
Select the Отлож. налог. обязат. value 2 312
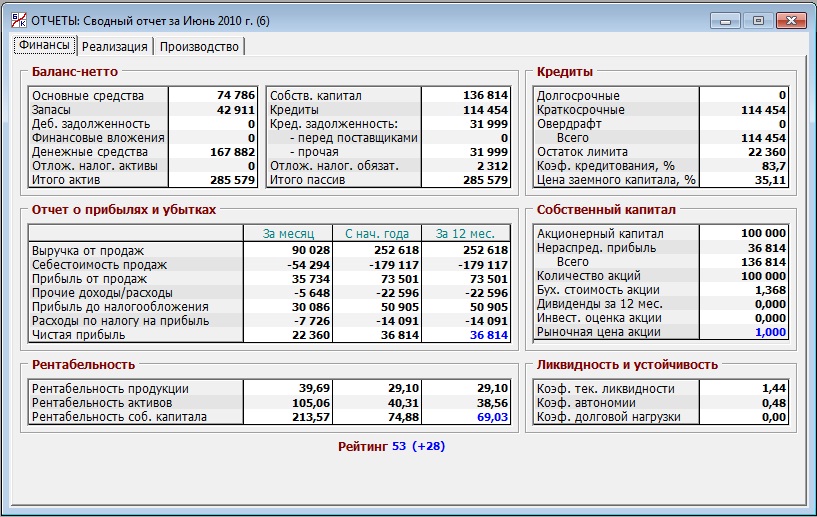[x=492, y=166]
